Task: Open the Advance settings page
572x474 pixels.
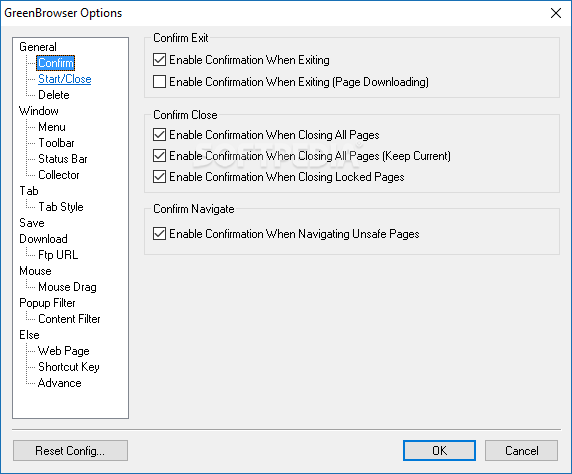Action: click(x=60, y=383)
